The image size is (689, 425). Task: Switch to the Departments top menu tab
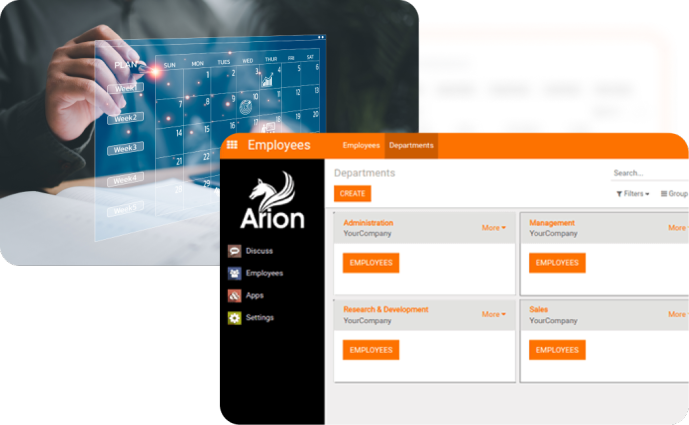pyautogui.click(x=411, y=145)
